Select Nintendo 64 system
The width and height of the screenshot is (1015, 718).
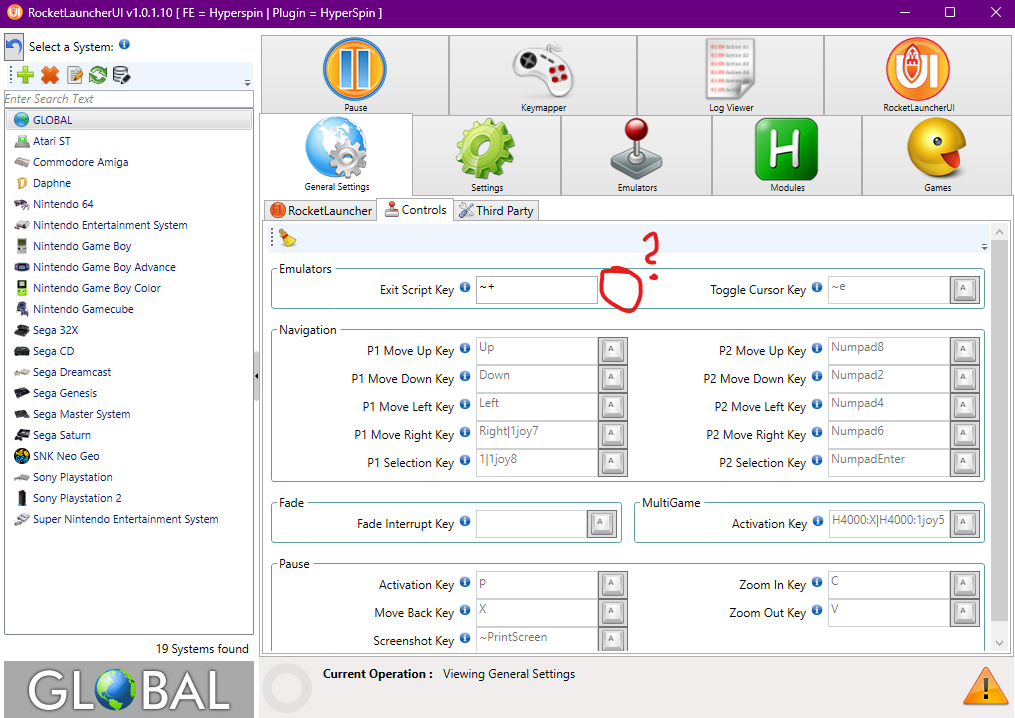pyautogui.click(x=129, y=204)
